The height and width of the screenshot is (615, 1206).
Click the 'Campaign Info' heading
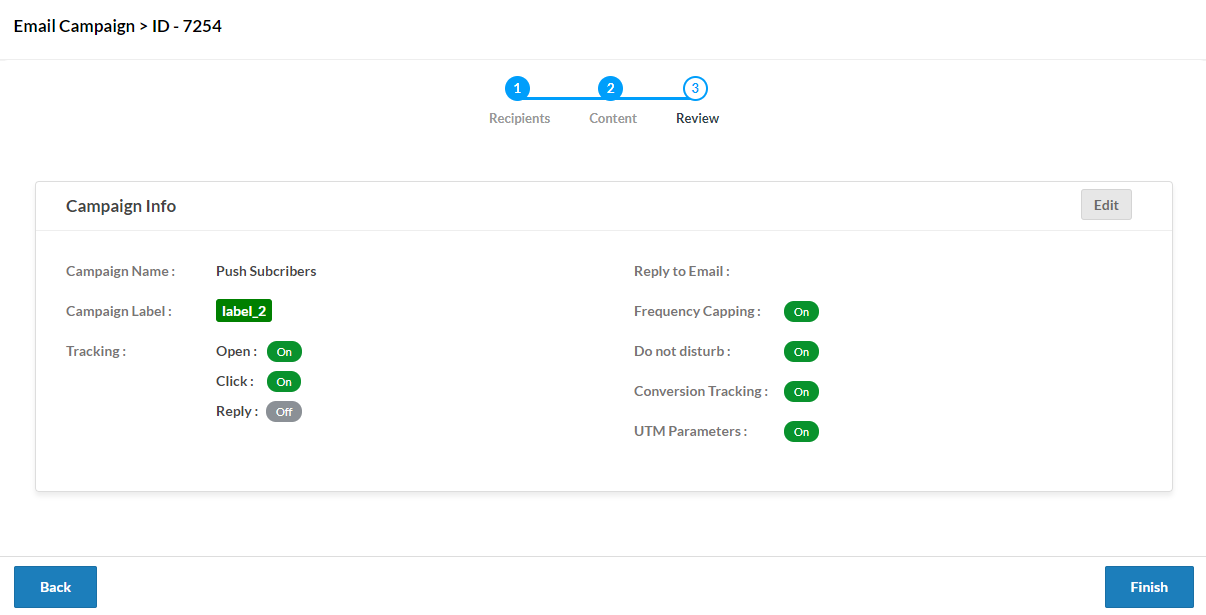click(x=121, y=206)
